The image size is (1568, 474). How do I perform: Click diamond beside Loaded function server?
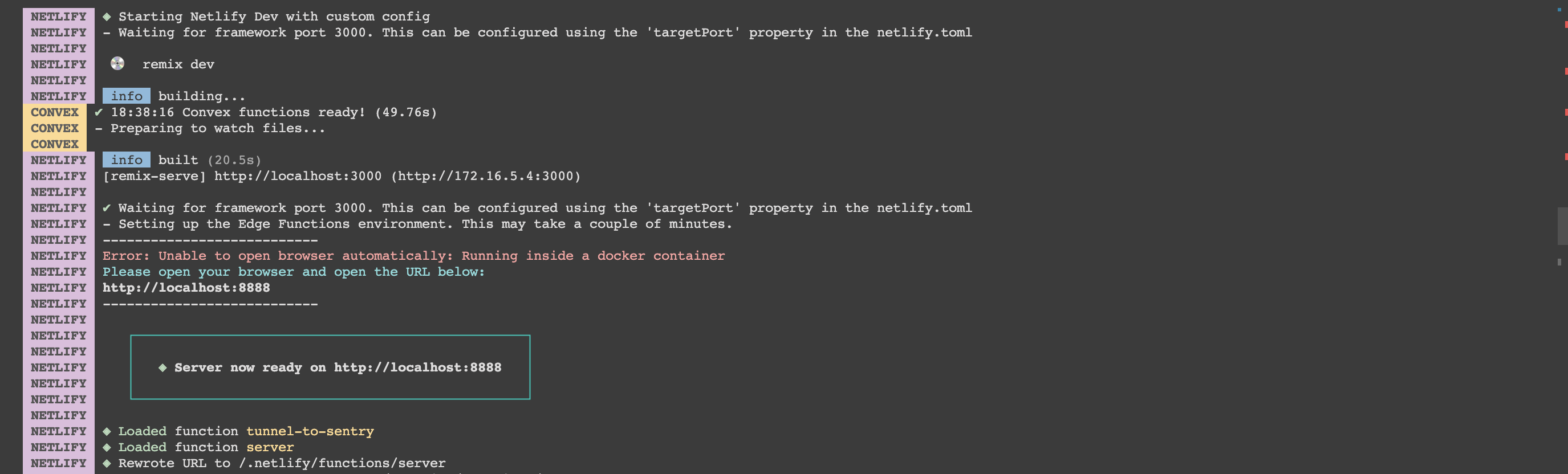point(107,447)
